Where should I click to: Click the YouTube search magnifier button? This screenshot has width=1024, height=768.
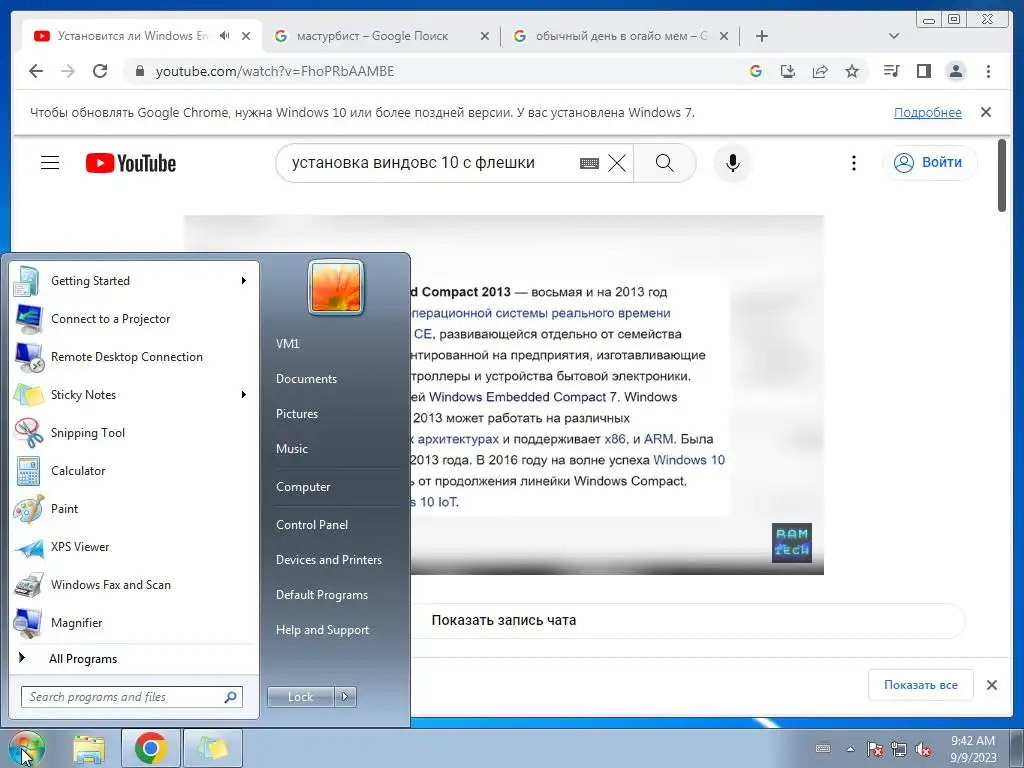coord(664,163)
